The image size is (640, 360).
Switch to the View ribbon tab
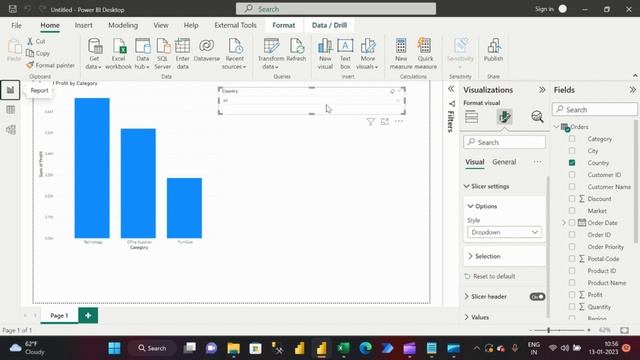(161, 25)
